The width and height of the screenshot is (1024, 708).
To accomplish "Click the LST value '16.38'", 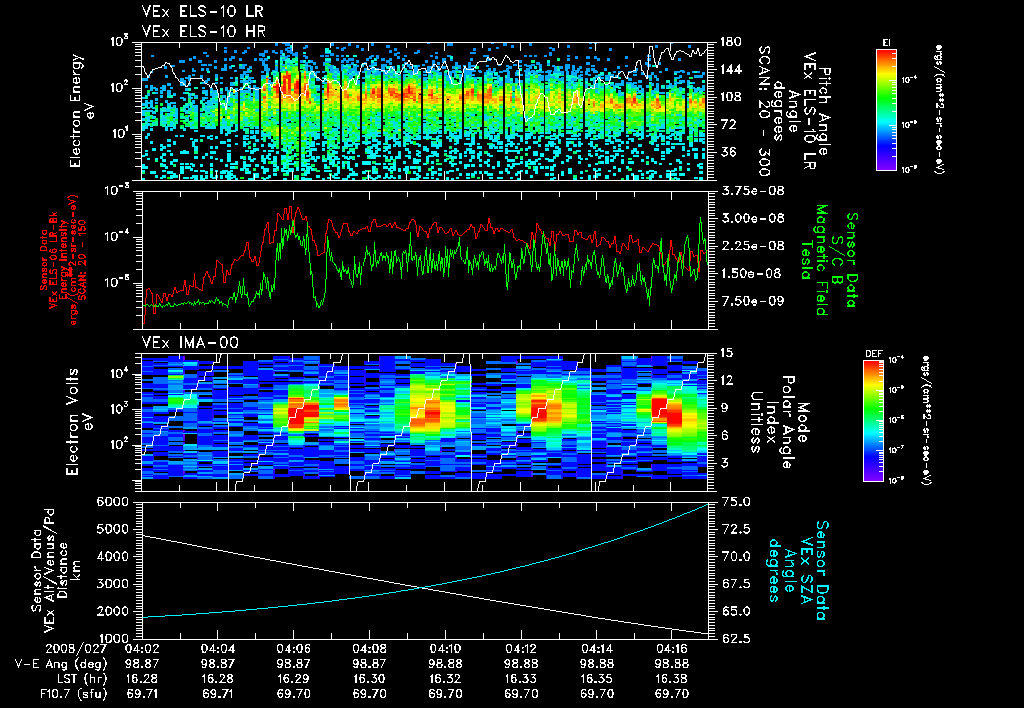I will tap(672, 679).
